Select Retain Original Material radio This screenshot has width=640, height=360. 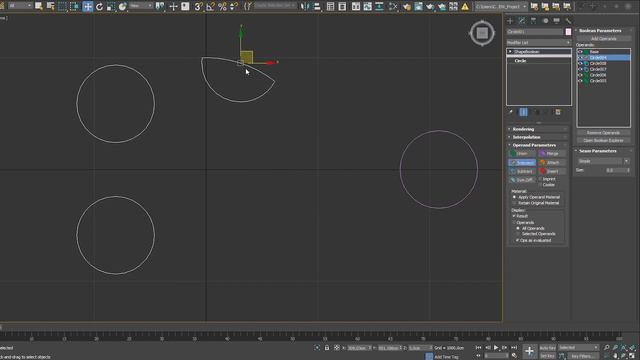click(514, 203)
